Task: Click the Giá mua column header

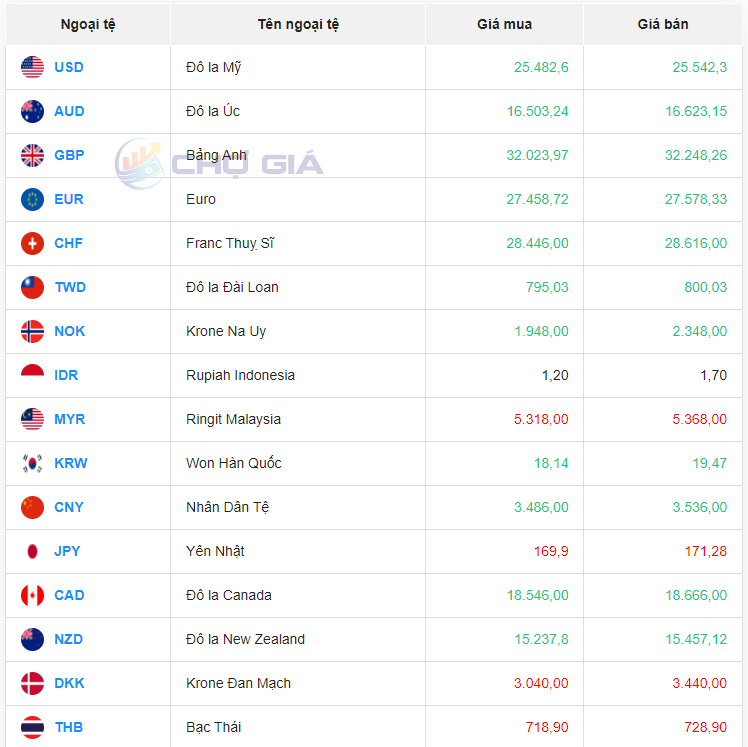Action: click(x=504, y=24)
